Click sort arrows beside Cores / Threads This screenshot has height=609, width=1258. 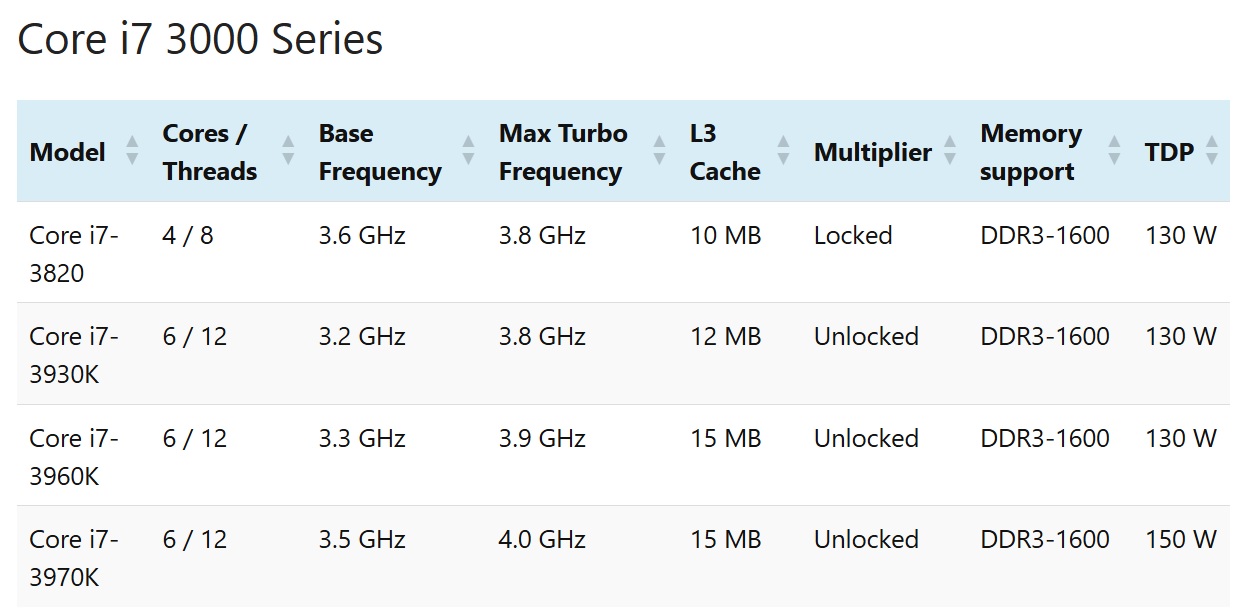(x=288, y=152)
